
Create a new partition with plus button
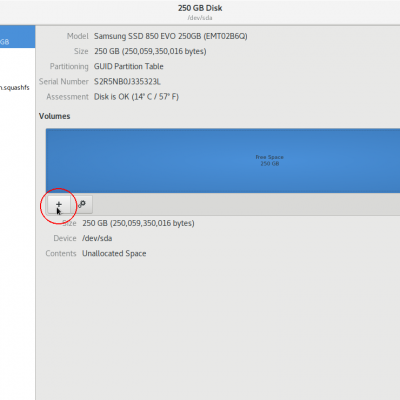coord(59,204)
